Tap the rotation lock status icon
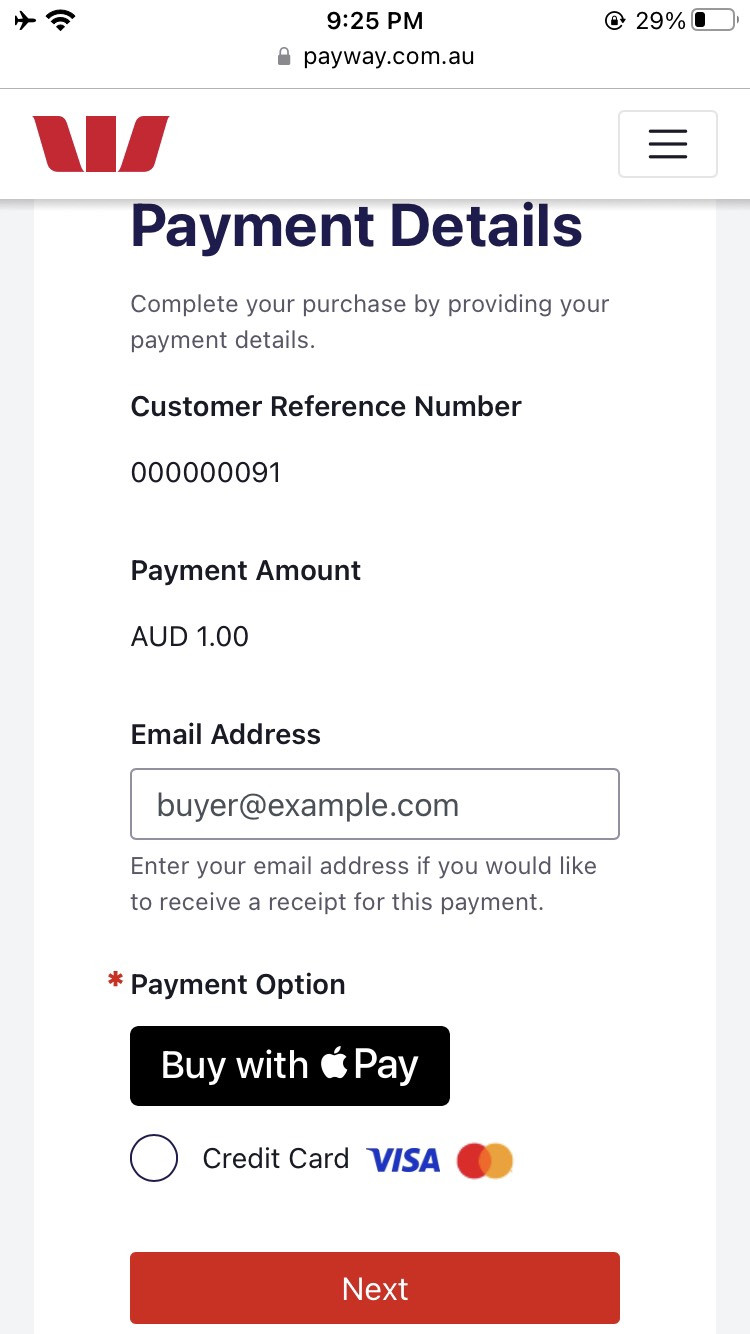750x1334 pixels. (x=614, y=20)
